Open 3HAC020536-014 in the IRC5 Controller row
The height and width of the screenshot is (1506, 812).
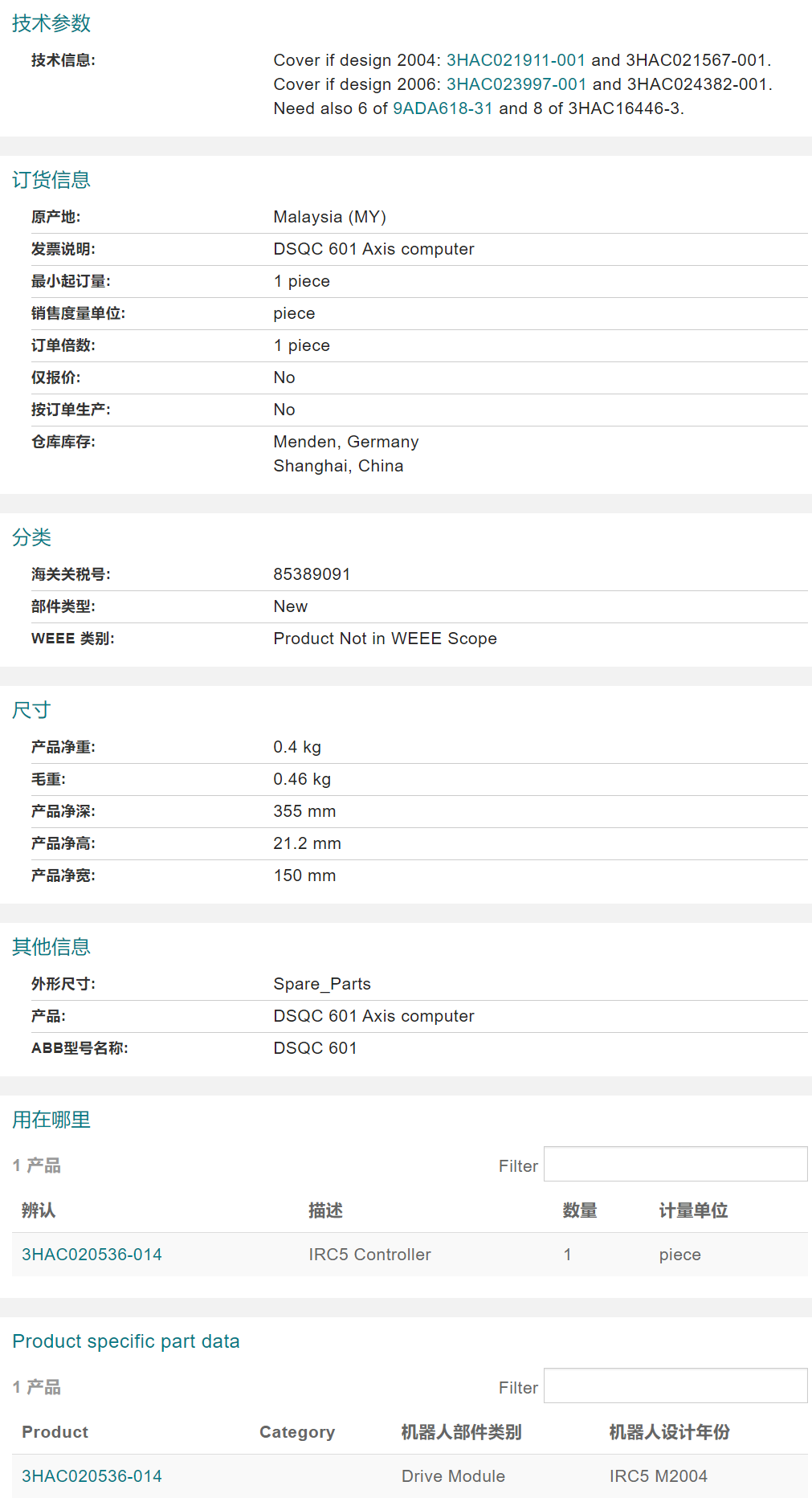(92, 1255)
